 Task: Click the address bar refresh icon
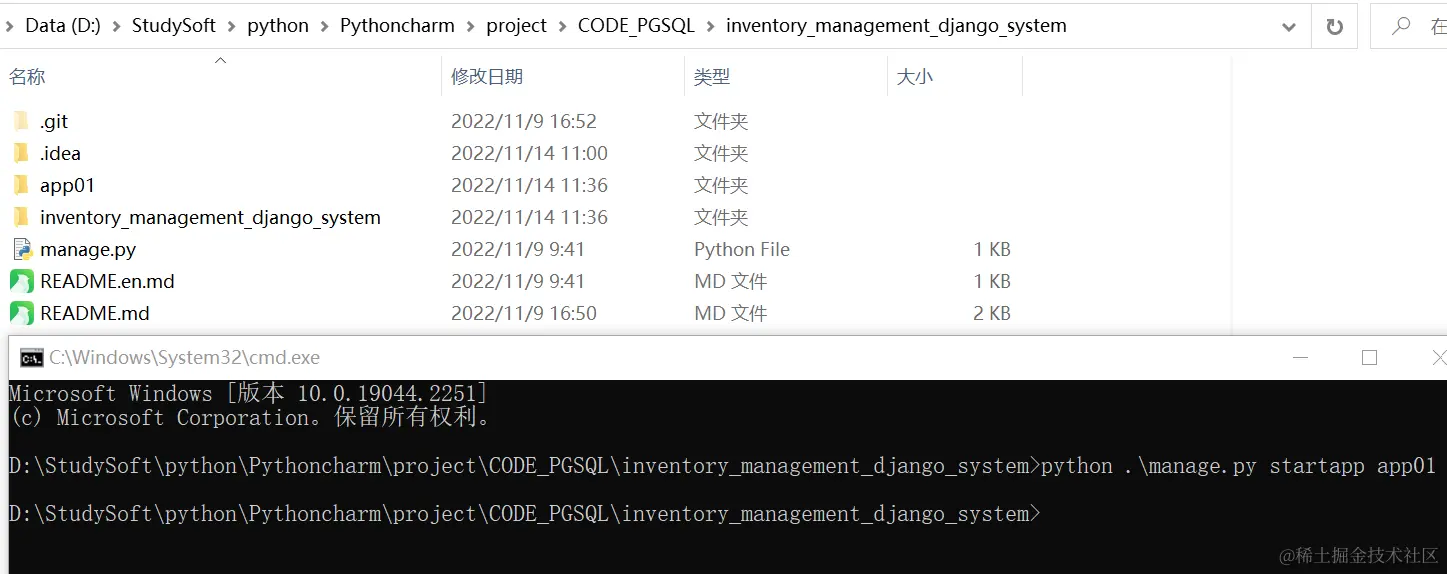(1334, 27)
